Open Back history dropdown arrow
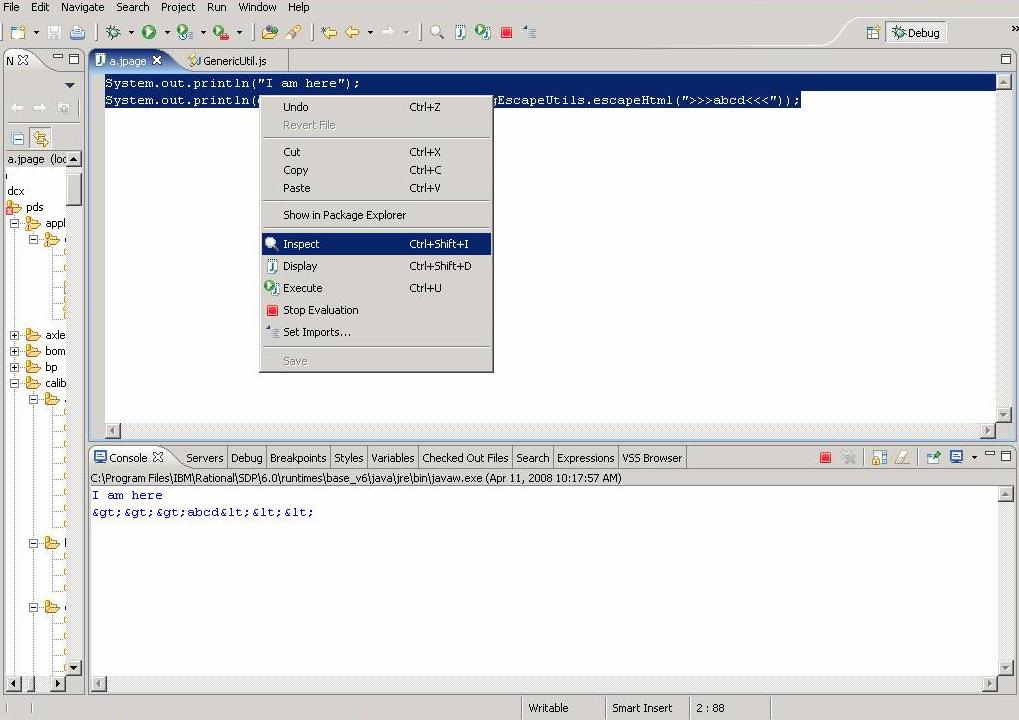 point(370,32)
